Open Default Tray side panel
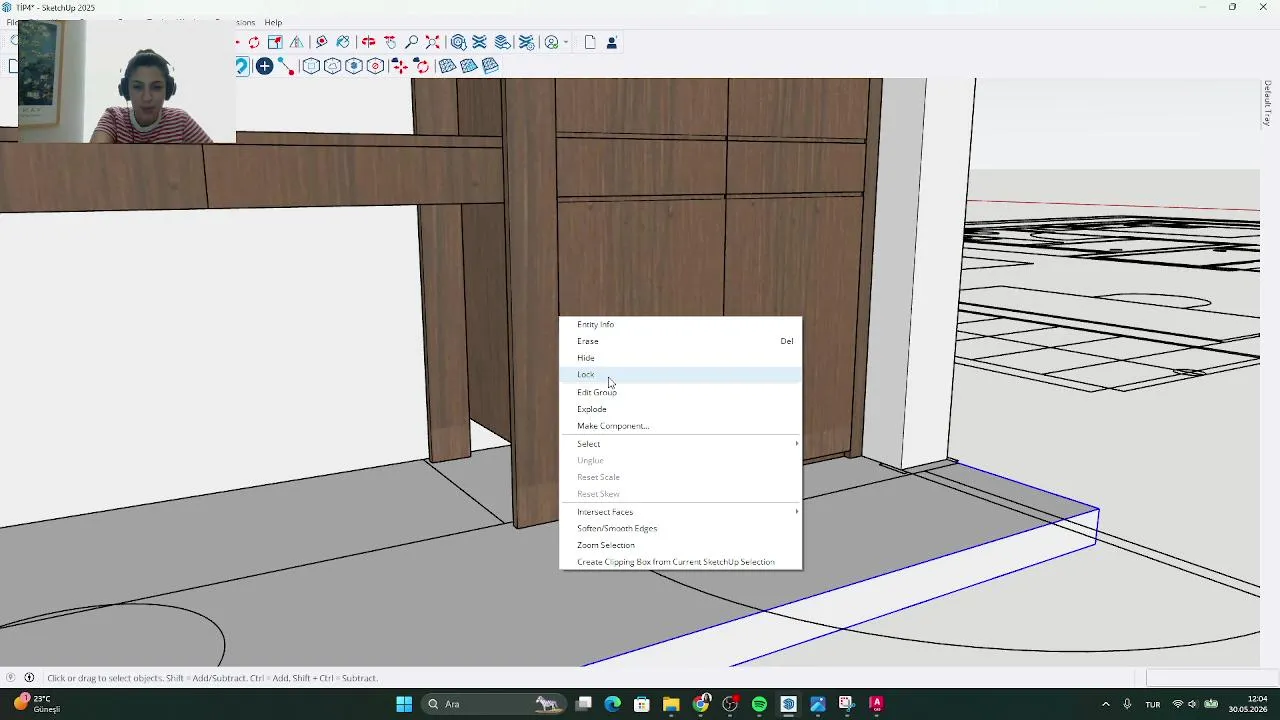Image resolution: width=1280 pixels, height=720 pixels. pyautogui.click(x=1267, y=103)
